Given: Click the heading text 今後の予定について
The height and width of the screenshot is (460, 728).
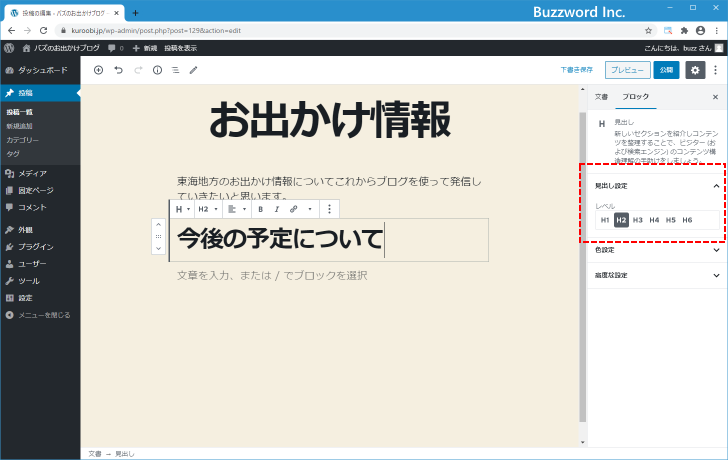Looking at the screenshot, I should 280,239.
